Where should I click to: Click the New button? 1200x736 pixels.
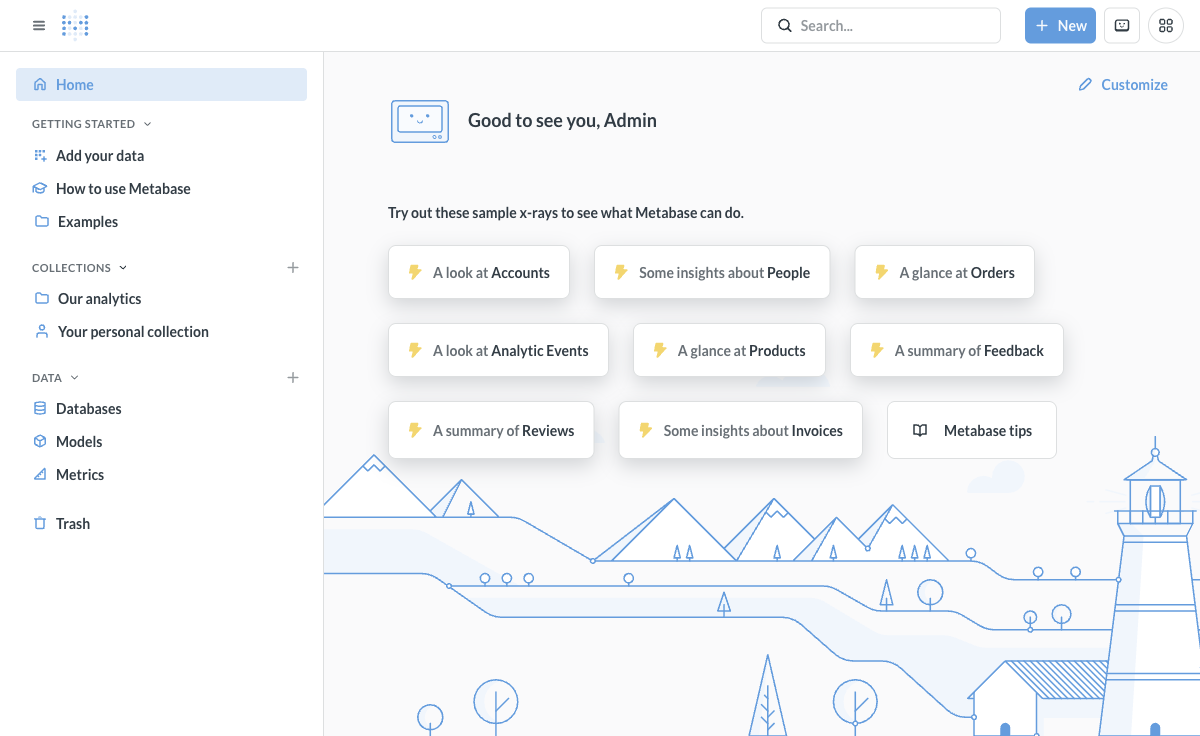1060,26
